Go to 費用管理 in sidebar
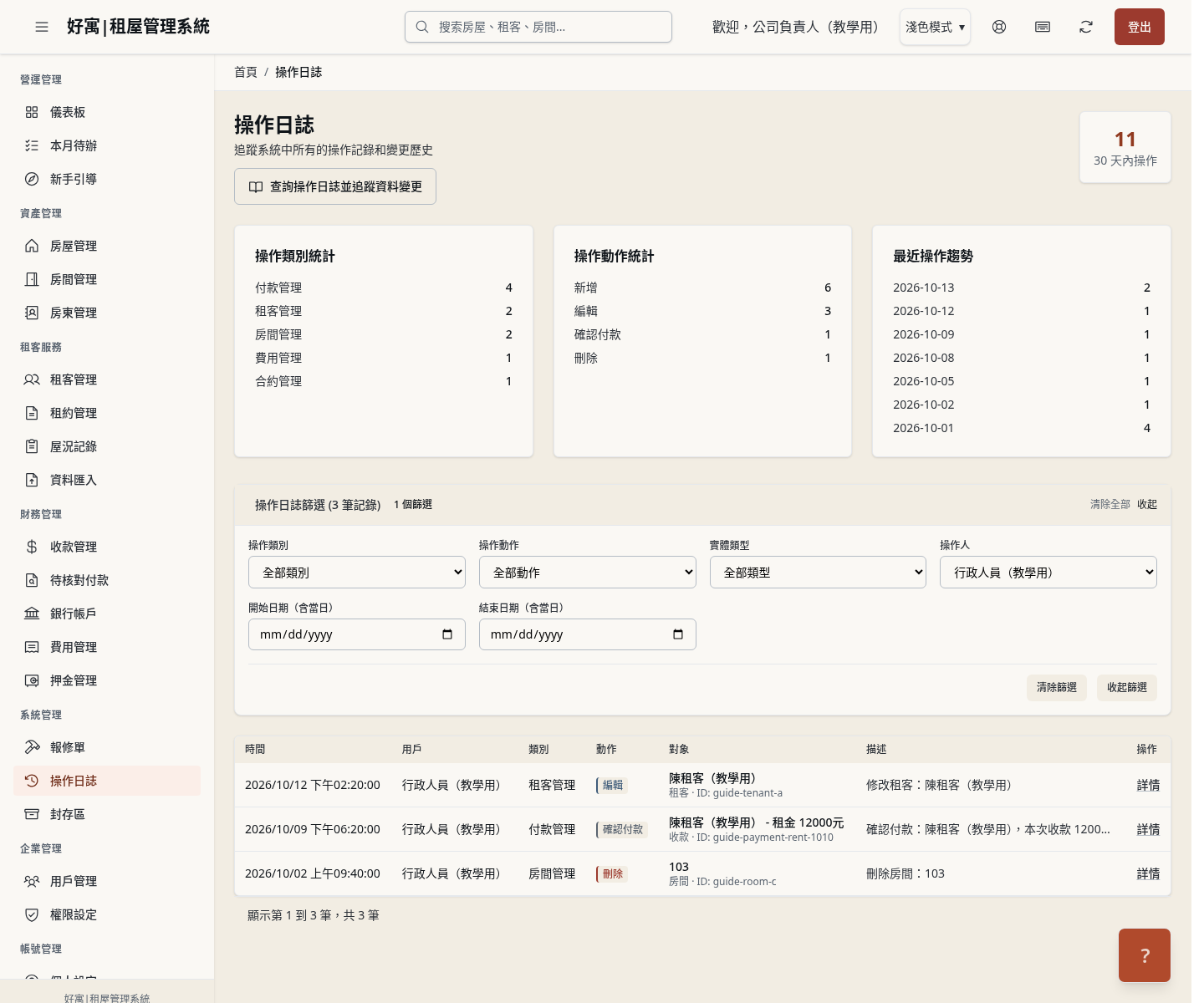 coord(107,647)
